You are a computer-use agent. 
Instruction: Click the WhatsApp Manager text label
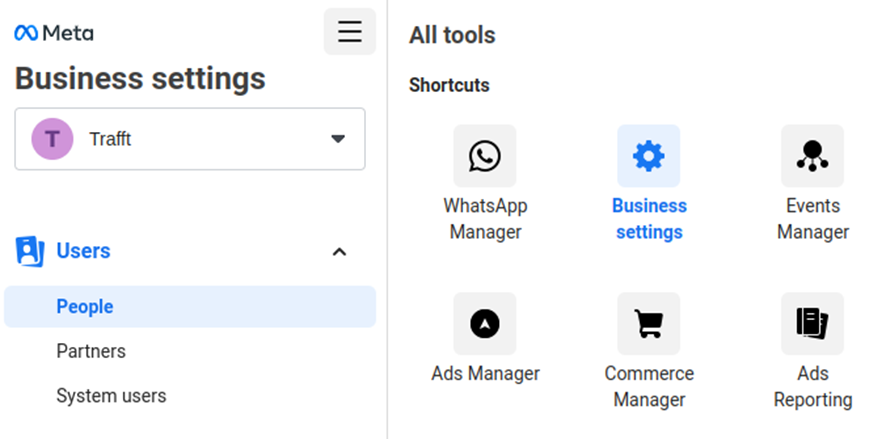(485, 219)
